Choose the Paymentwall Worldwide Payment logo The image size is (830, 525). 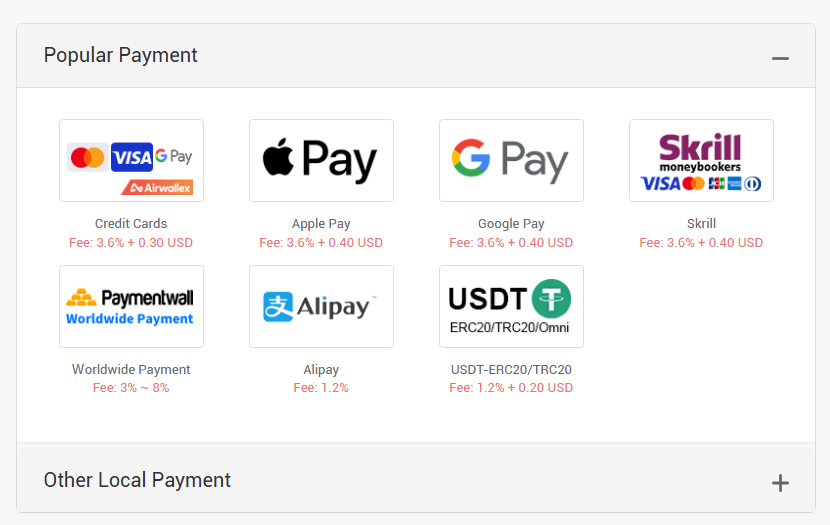pyautogui.click(x=131, y=306)
